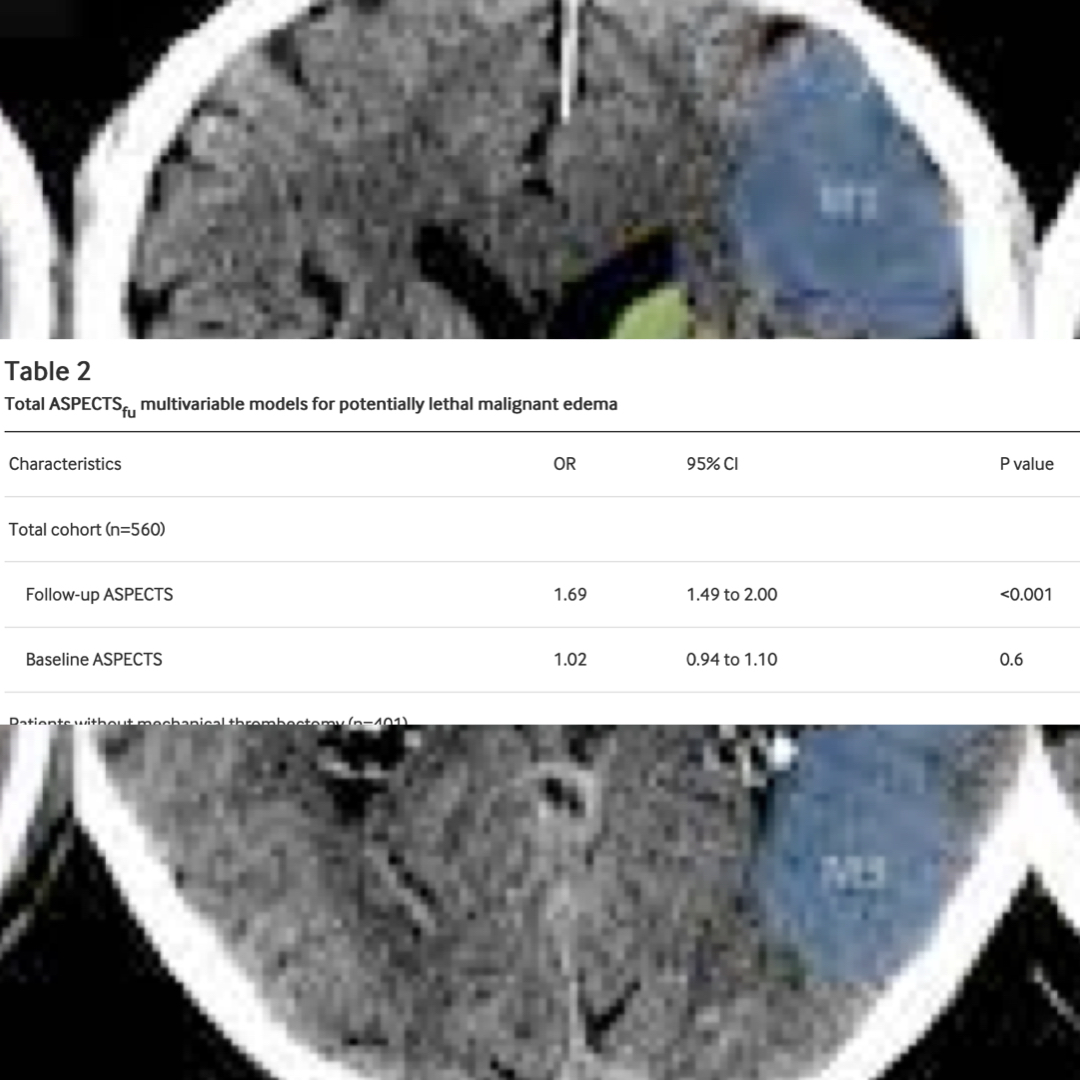Click the confidence interval '1.49 to 2.00'
1080x1080 pixels.
click(x=731, y=594)
